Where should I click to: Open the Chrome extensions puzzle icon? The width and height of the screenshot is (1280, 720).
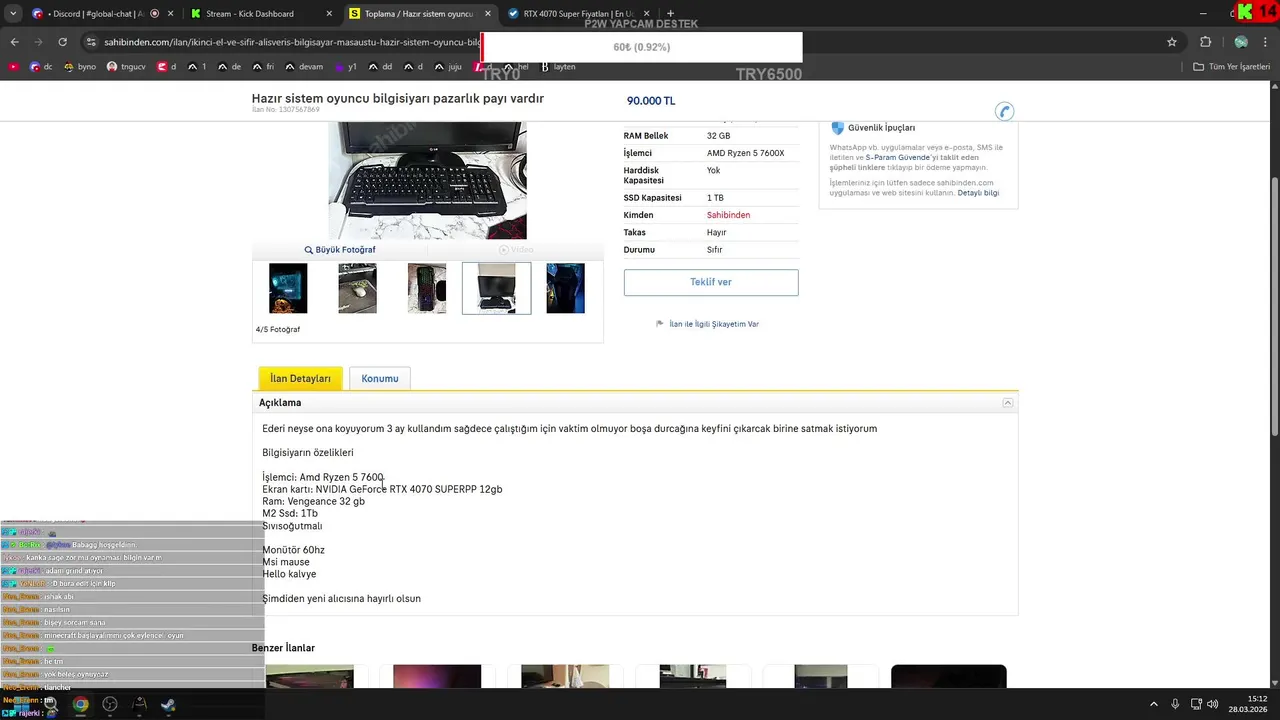coord(1205,42)
